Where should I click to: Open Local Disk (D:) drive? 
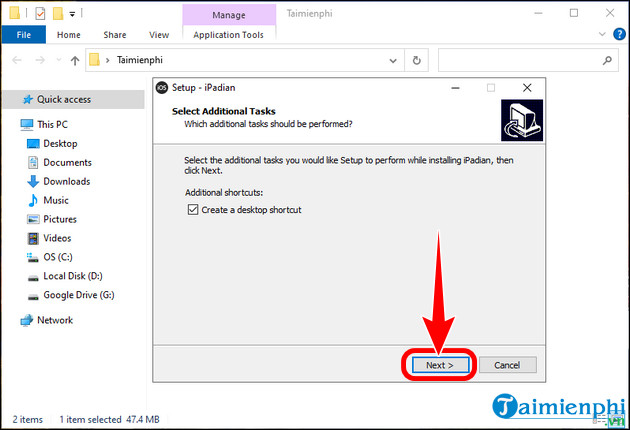73,276
